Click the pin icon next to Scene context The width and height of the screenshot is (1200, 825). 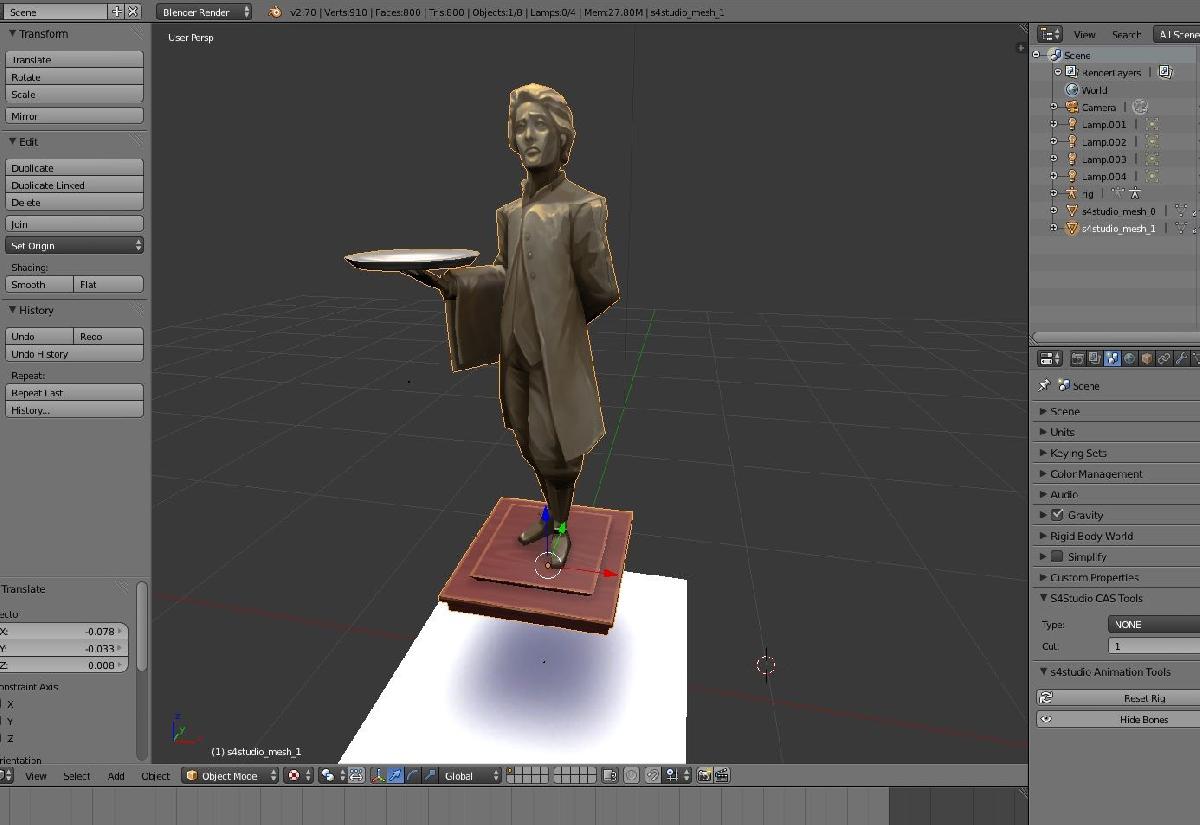point(1046,385)
